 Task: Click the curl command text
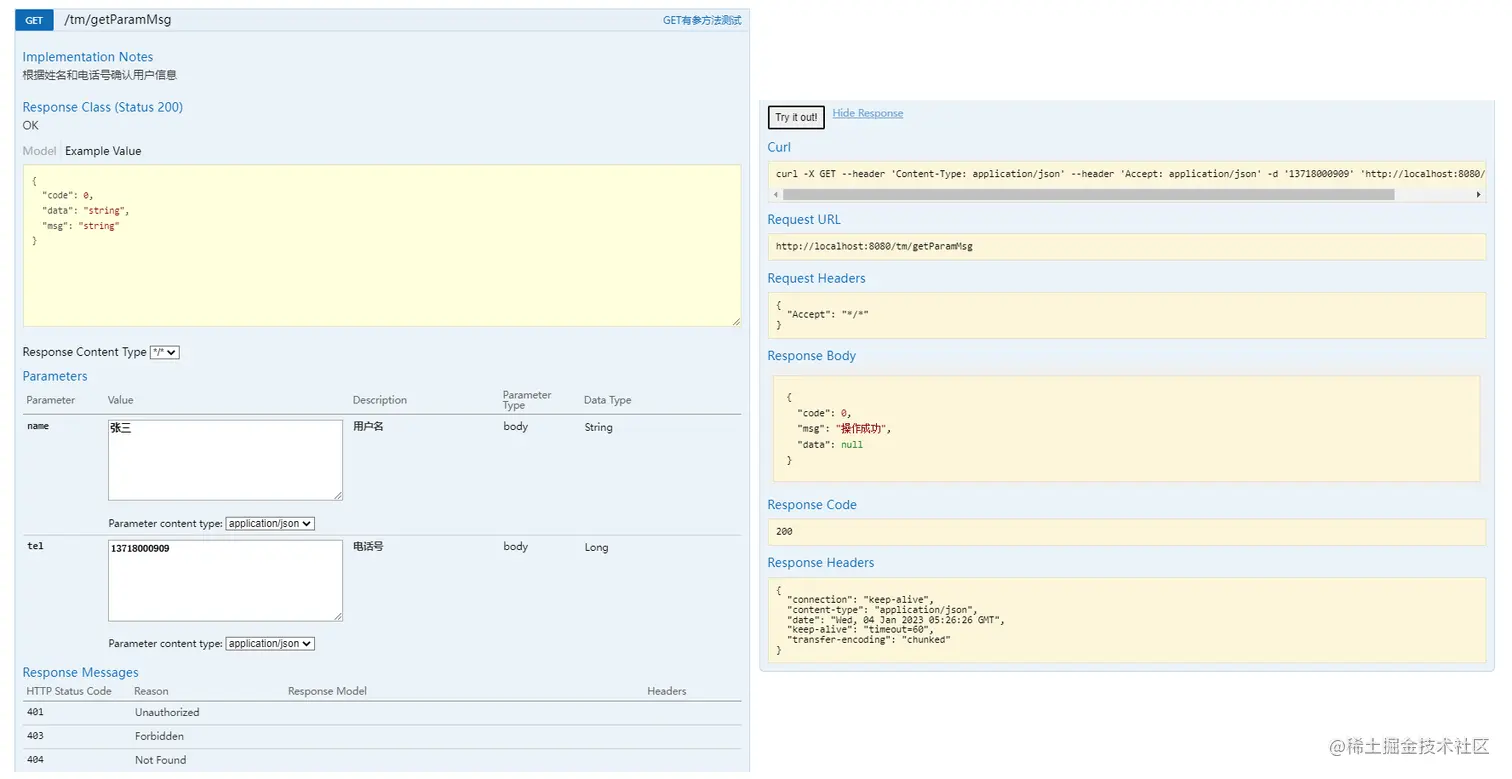(1130, 174)
